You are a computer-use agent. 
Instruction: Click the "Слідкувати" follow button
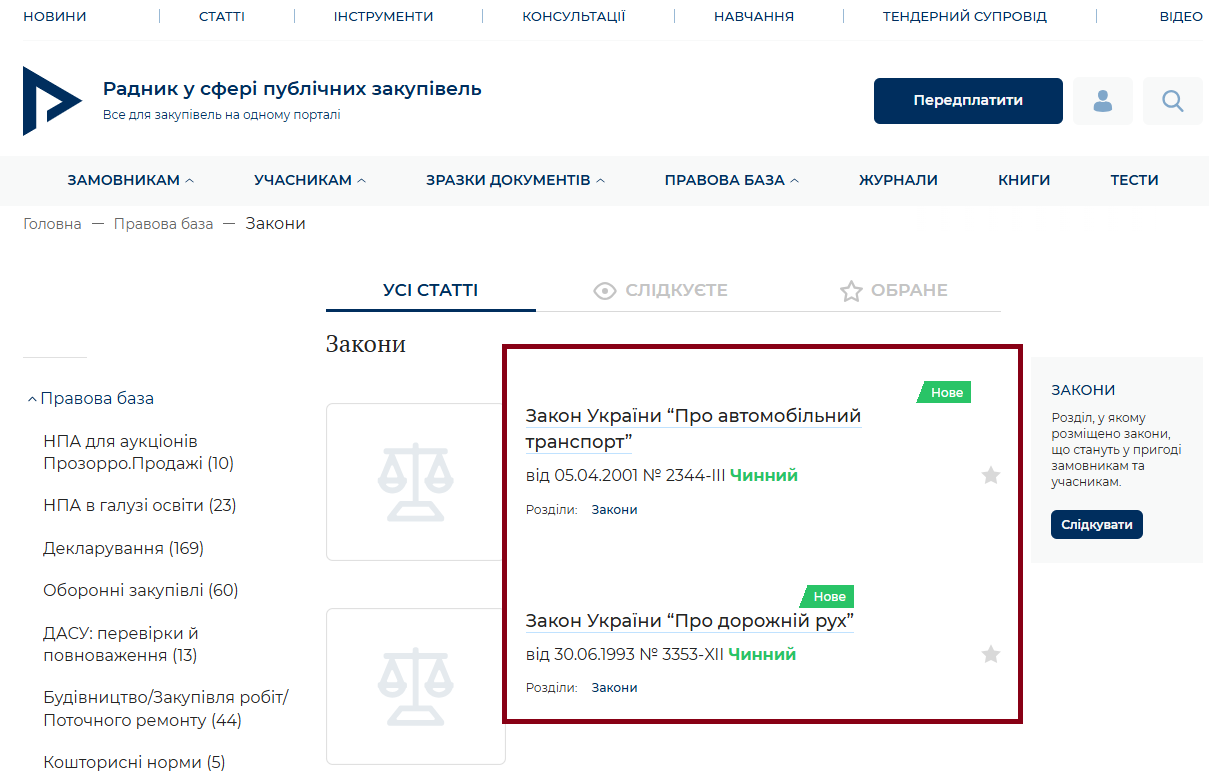point(1096,525)
